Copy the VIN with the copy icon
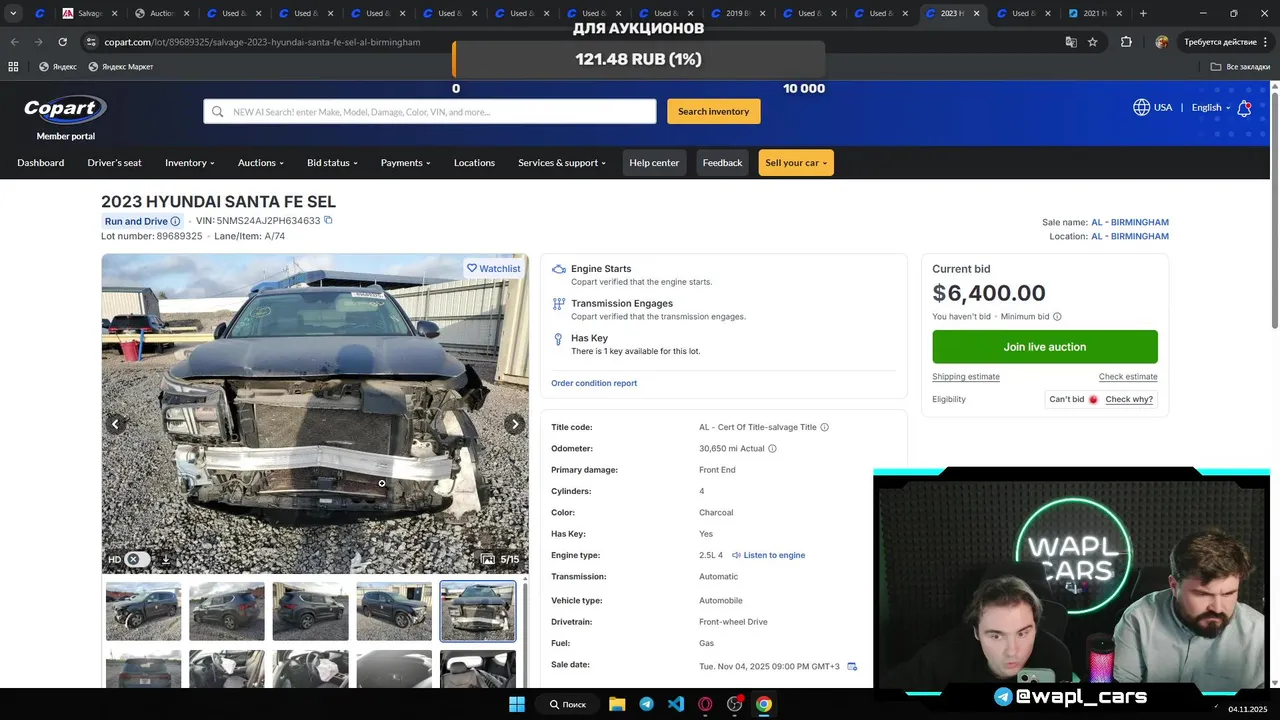1280x720 pixels. click(x=328, y=220)
